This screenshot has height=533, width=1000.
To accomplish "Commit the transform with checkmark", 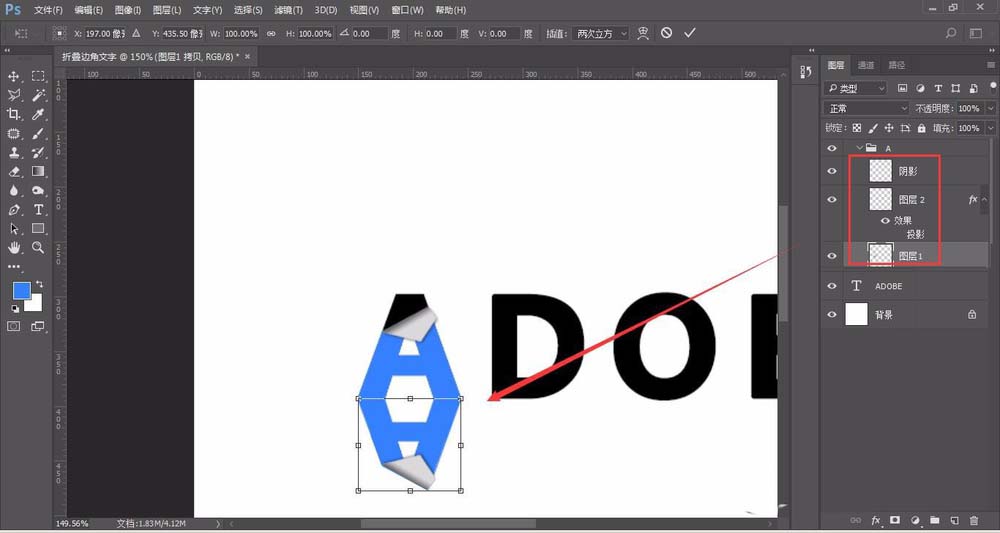I will point(689,33).
